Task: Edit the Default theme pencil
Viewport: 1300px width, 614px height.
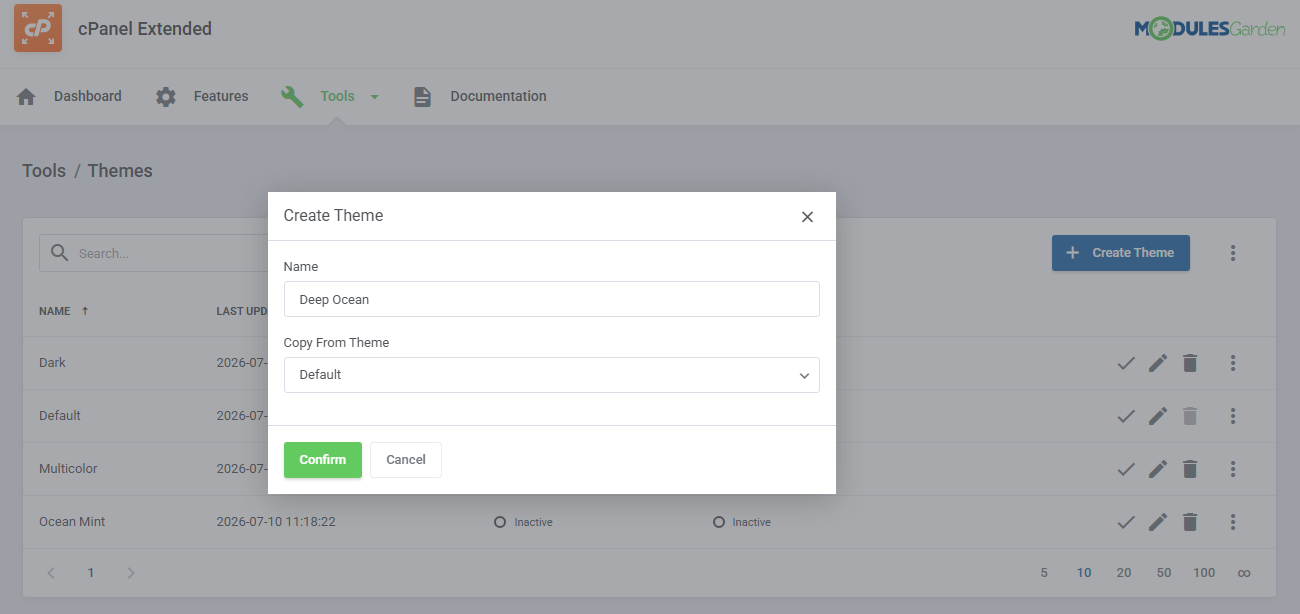Action: (1158, 416)
